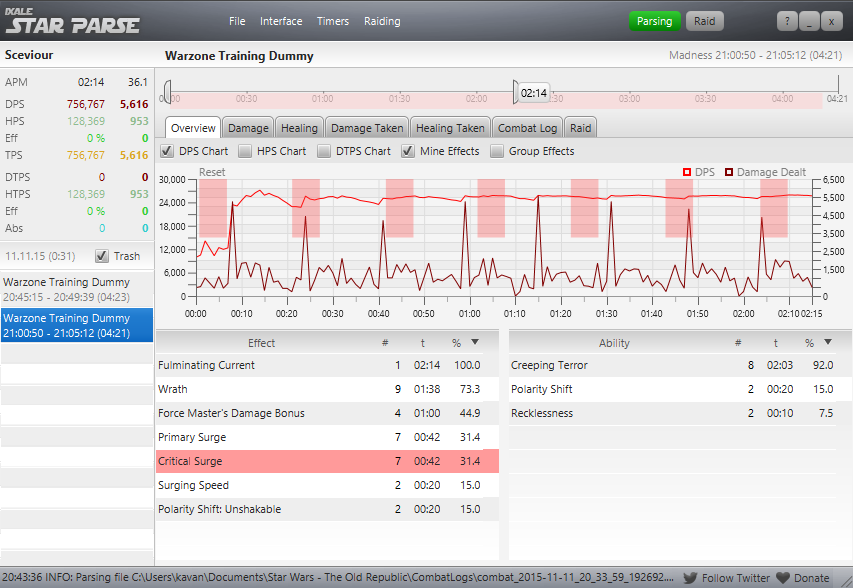
Task: Open the Timers menu
Action: click(332, 21)
